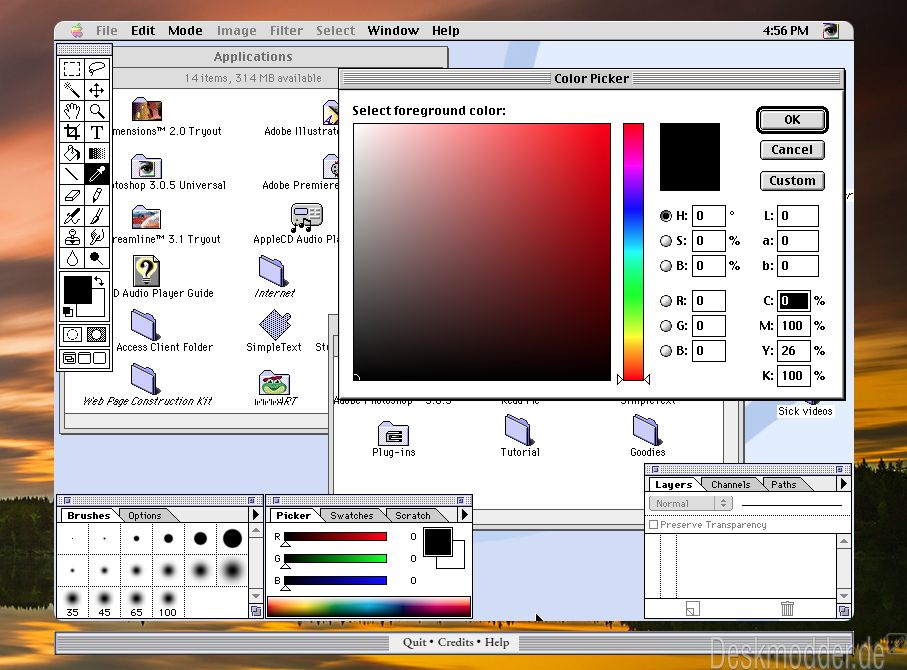Open the Layers panel menu arrow
This screenshot has width=907, height=670.
[x=843, y=483]
